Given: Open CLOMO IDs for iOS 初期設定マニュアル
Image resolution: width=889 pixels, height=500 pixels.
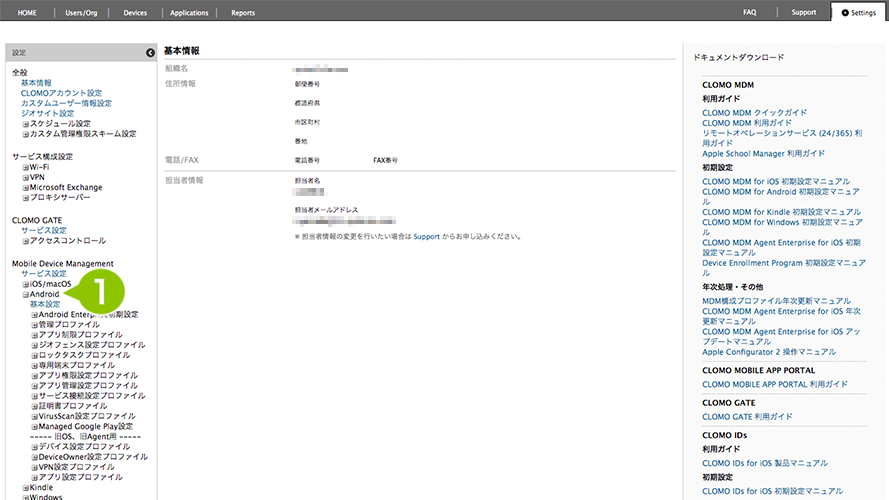Looking at the screenshot, I should 772,491.
